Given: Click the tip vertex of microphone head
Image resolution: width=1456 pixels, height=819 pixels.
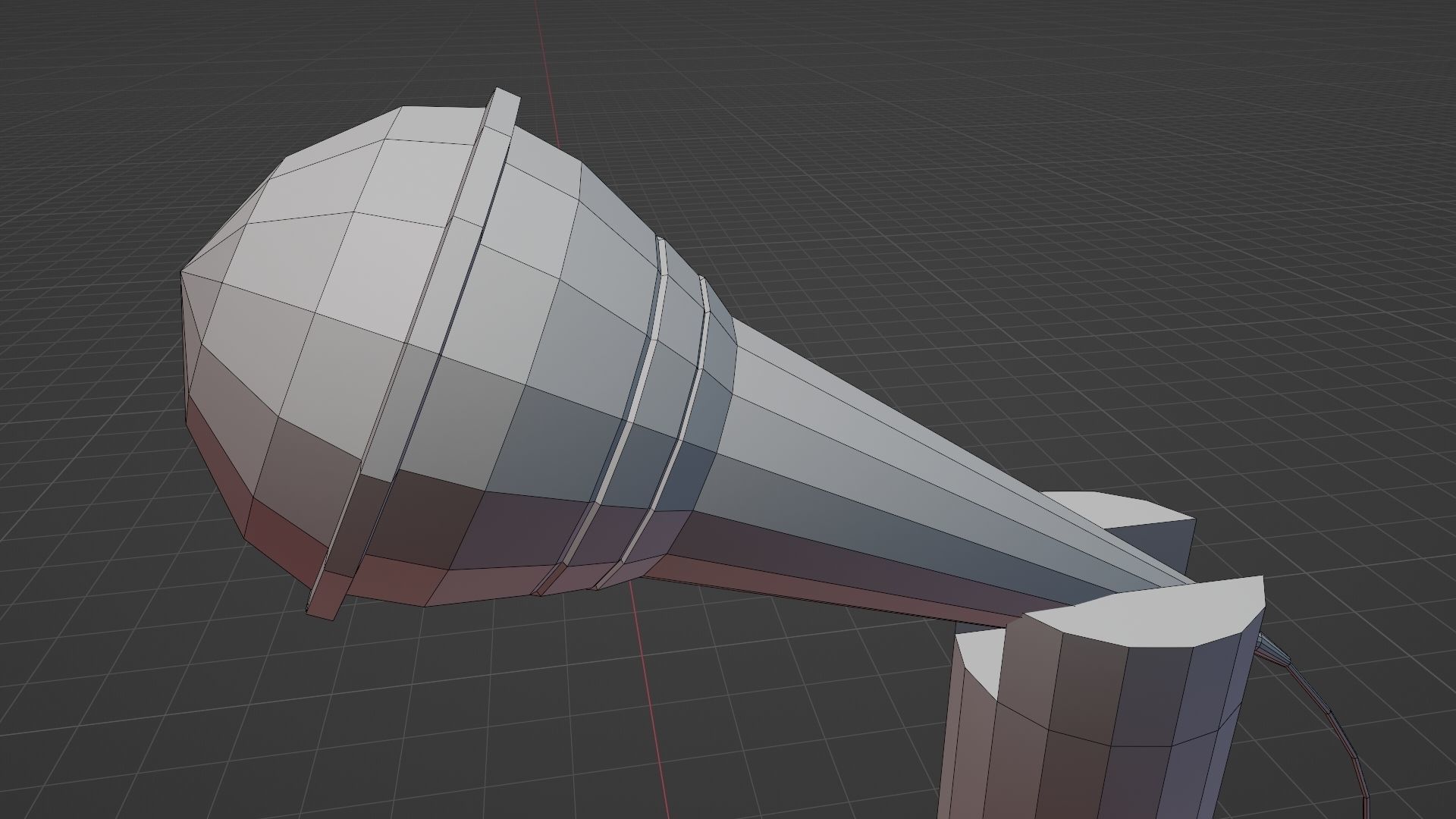Looking at the screenshot, I should click(x=182, y=272).
